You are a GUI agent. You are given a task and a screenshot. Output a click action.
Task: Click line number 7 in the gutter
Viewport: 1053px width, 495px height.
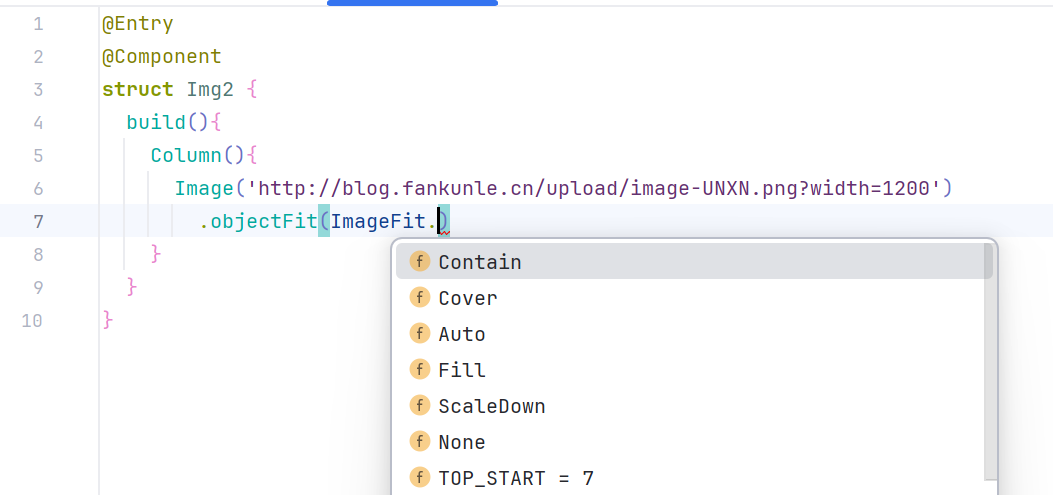[38, 221]
